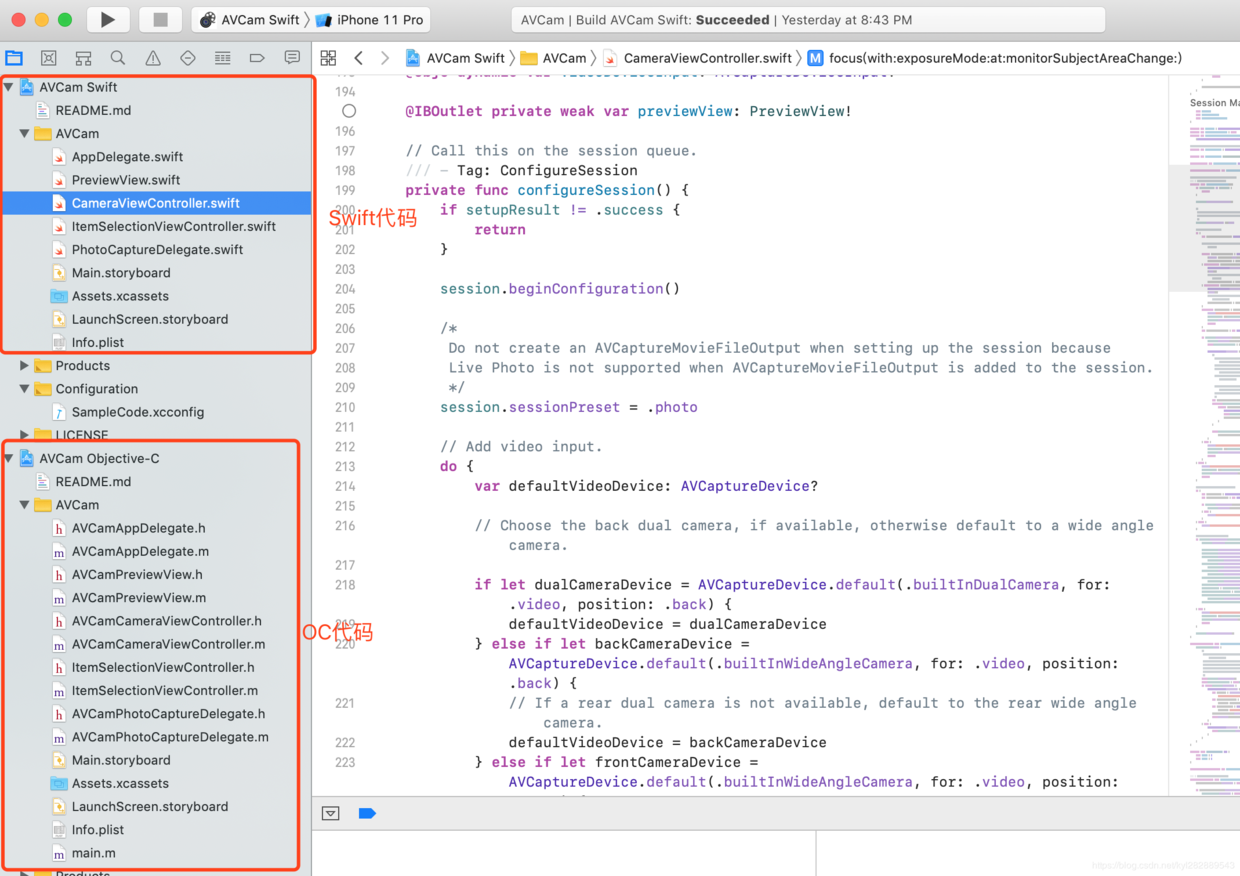Open AppDelegate.swift

[127, 156]
